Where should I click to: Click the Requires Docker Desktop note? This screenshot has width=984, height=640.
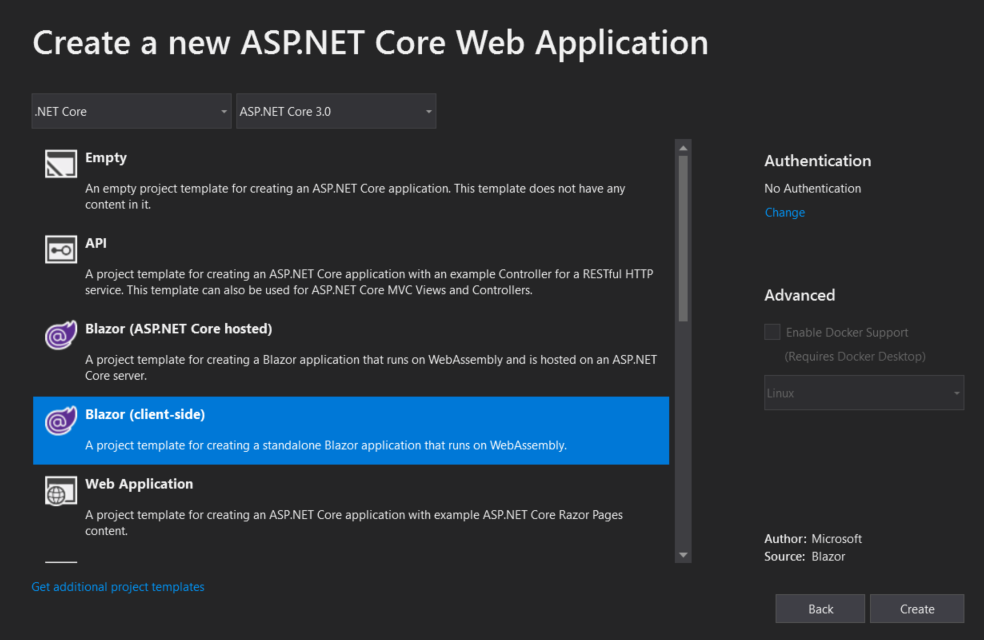pos(855,357)
